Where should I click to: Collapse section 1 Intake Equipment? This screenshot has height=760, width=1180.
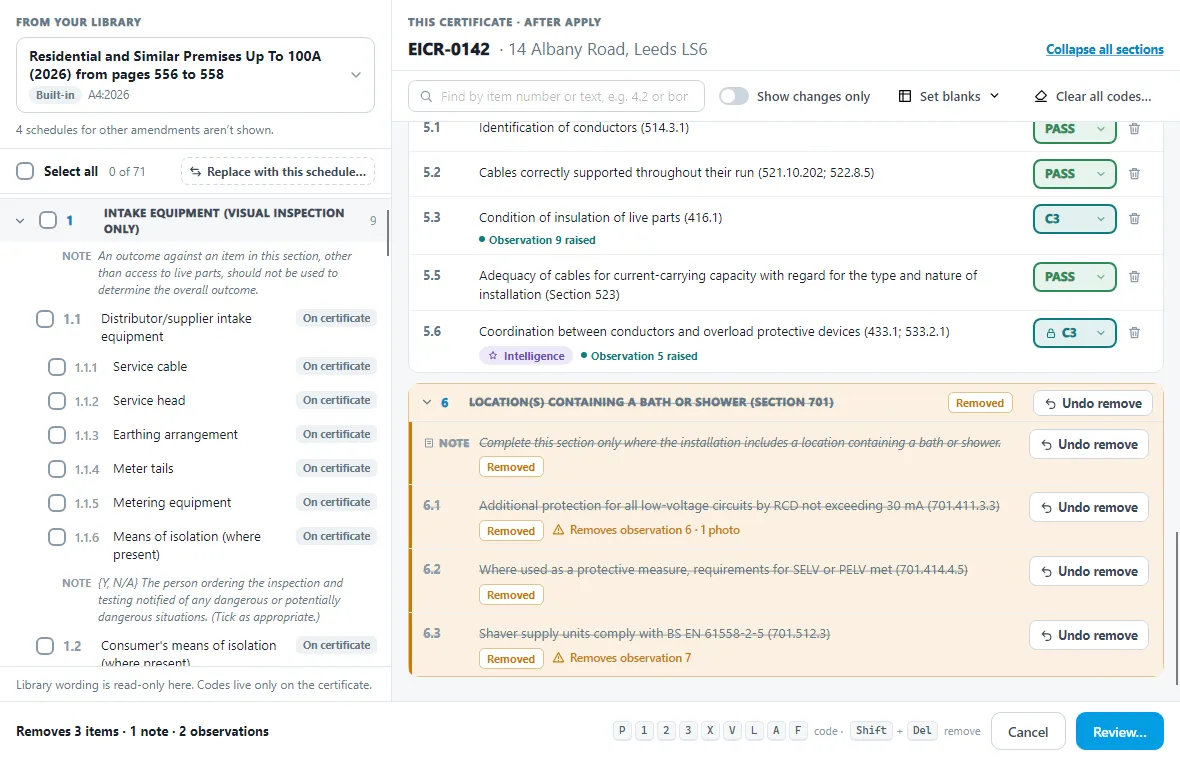point(20,220)
